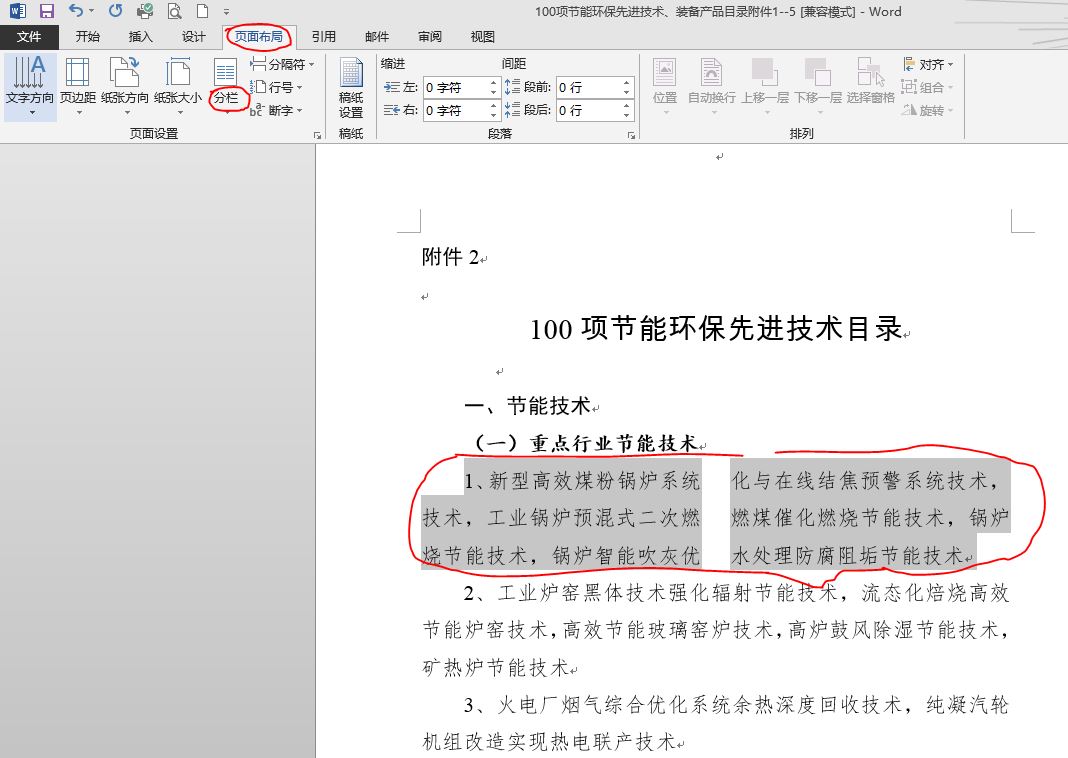Screen dimensions: 1068x758
Task: Create a new blank document icon
Action: click(x=202, y=11)
